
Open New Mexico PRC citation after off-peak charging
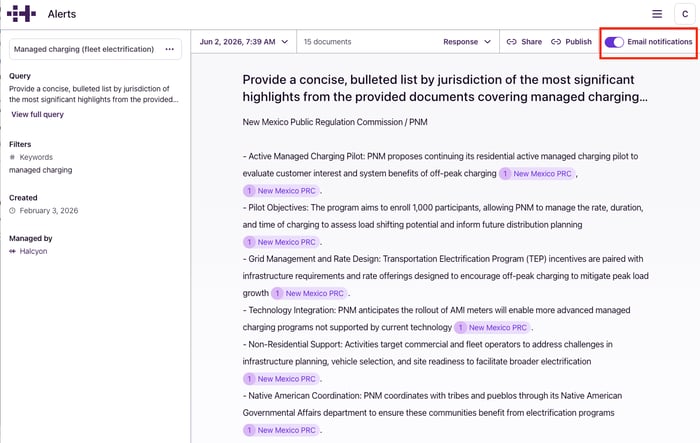click(537, 174)
